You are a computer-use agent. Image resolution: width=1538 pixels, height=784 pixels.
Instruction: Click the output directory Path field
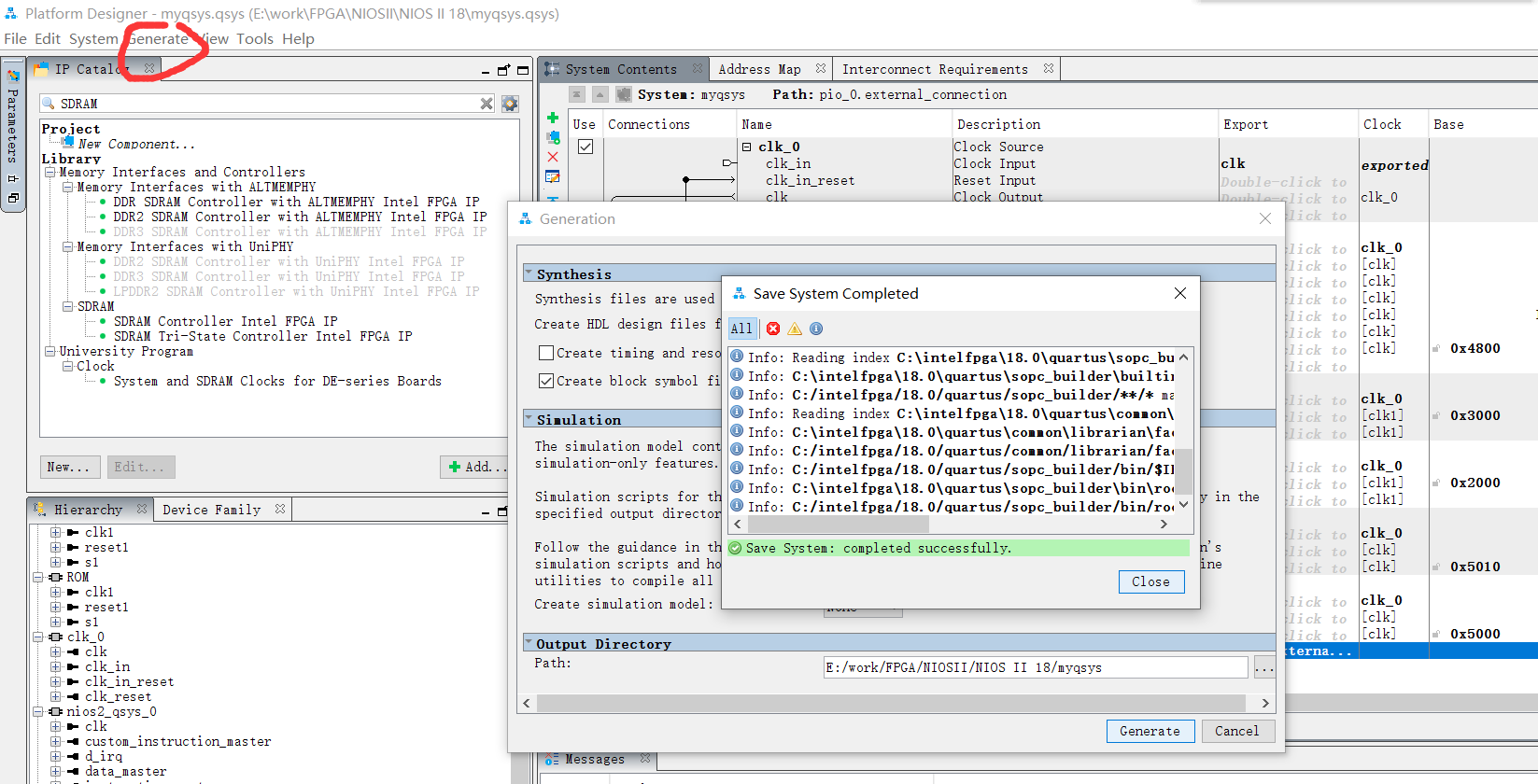point(1036,667)
